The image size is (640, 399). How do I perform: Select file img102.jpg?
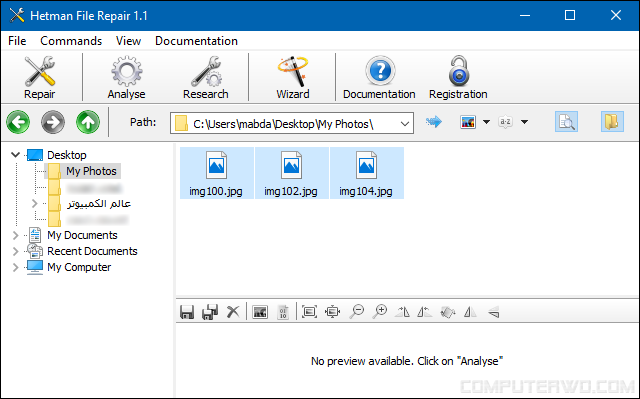point(291,173)
